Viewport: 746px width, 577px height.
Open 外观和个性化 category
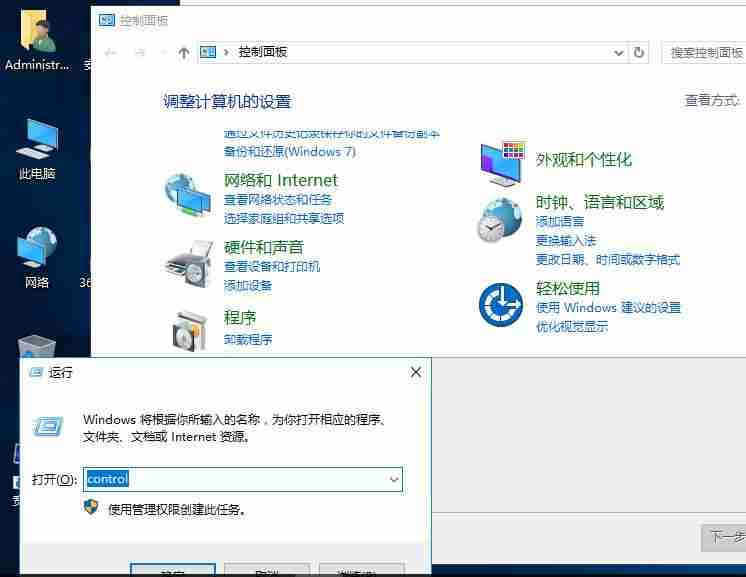coord(584,160)
